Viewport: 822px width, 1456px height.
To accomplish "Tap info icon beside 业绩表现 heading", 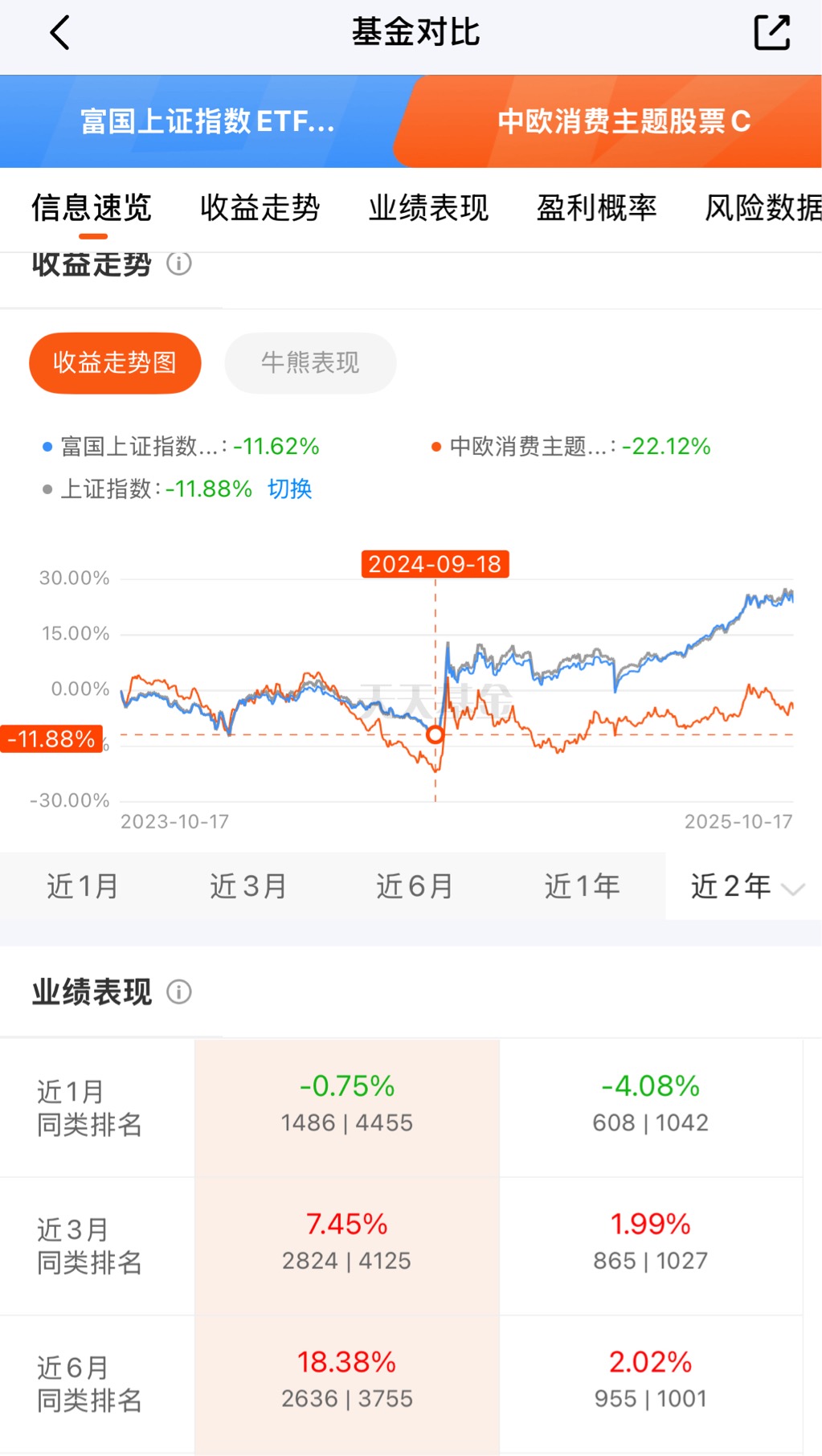I will pos(178,992).
